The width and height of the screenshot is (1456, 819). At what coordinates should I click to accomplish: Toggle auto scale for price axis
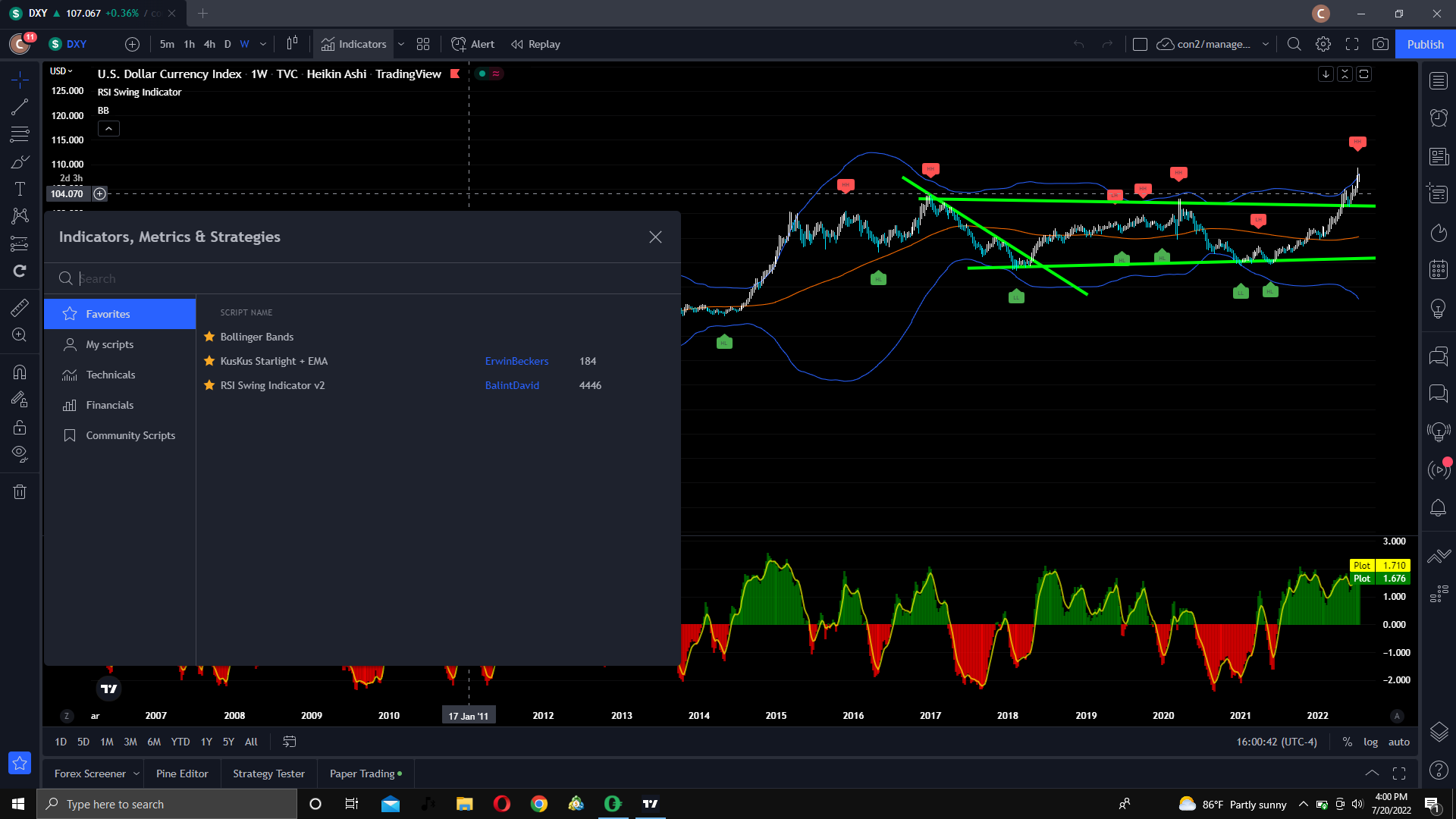[1398, 742]
